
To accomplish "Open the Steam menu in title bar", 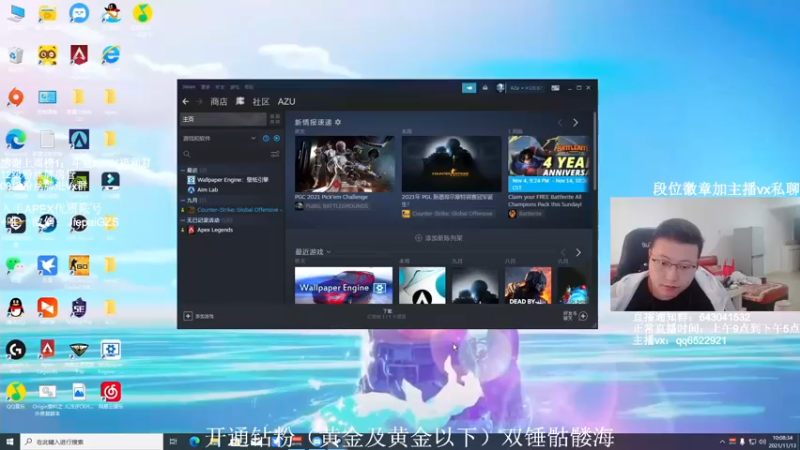I will [189, 87].
